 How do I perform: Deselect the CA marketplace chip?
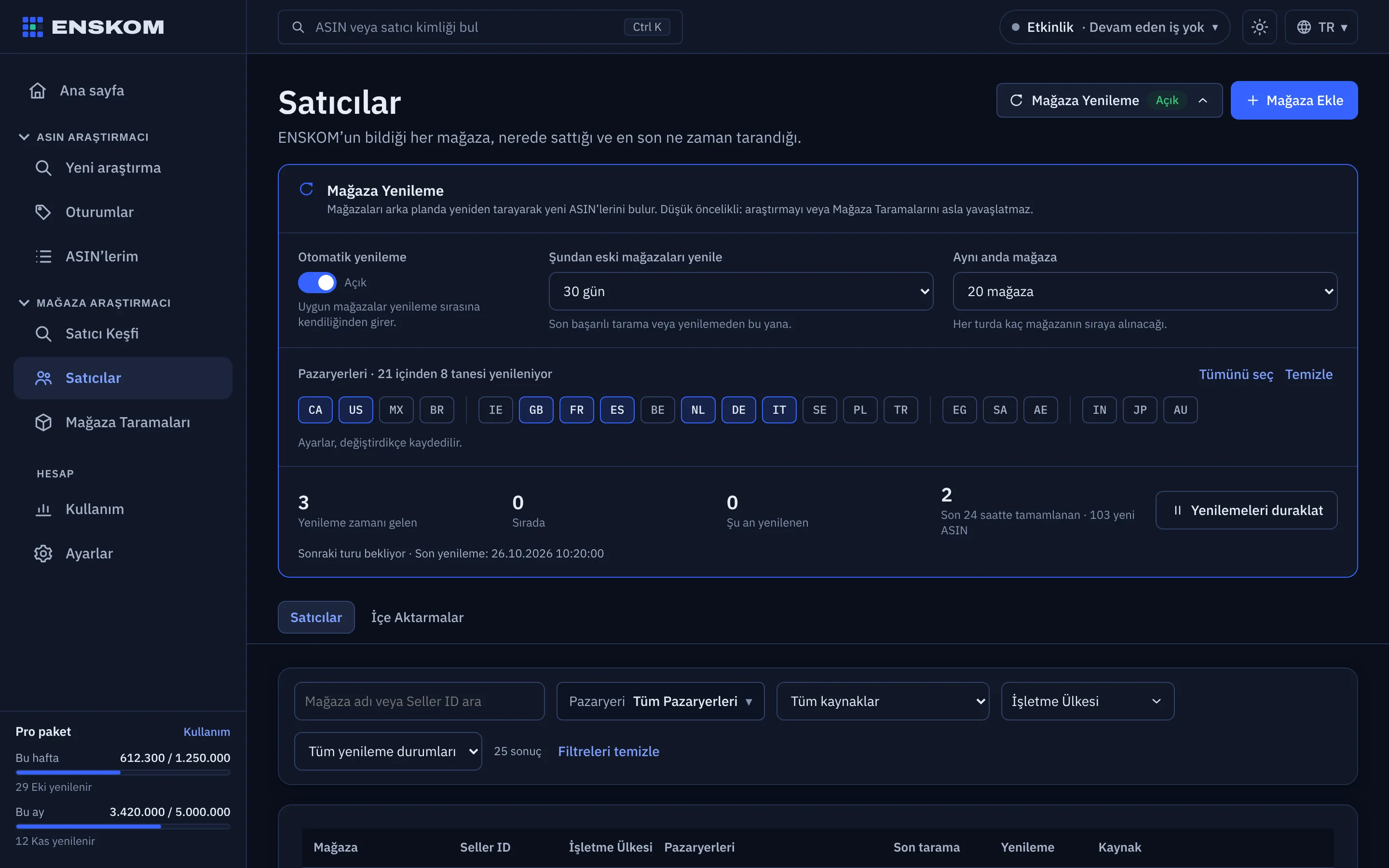(315, 410)
